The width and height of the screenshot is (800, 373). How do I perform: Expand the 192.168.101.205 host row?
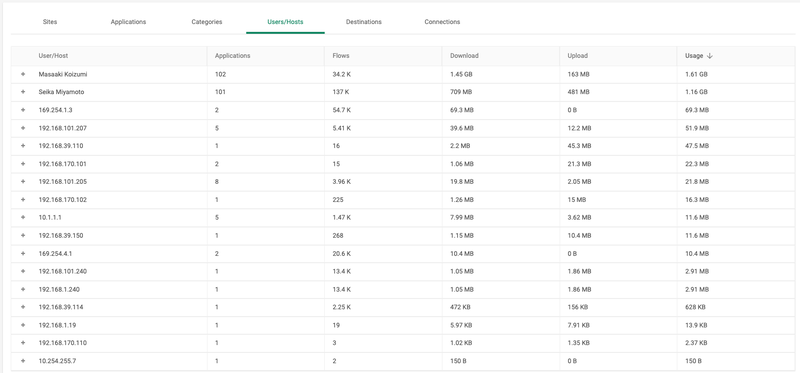pos(23,182)
